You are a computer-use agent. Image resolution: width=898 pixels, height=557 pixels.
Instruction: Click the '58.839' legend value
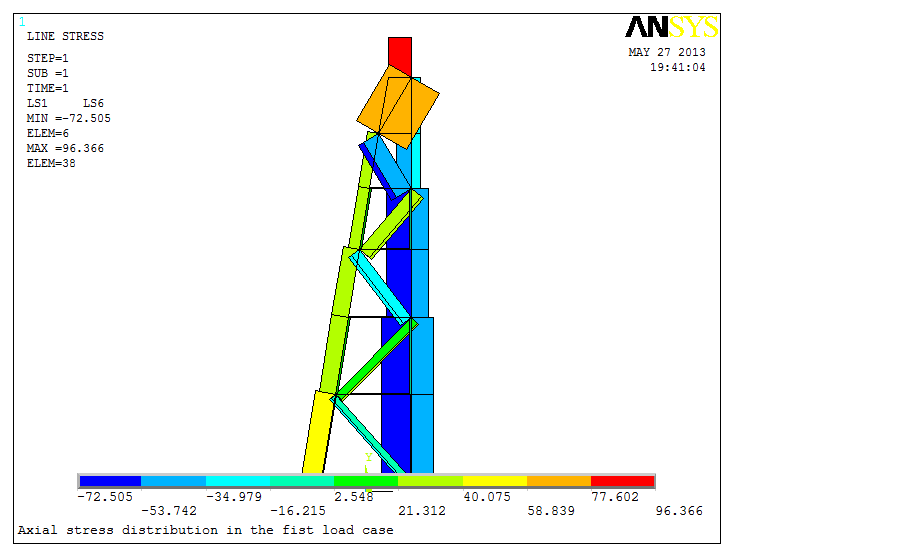[x=551, y=511]
